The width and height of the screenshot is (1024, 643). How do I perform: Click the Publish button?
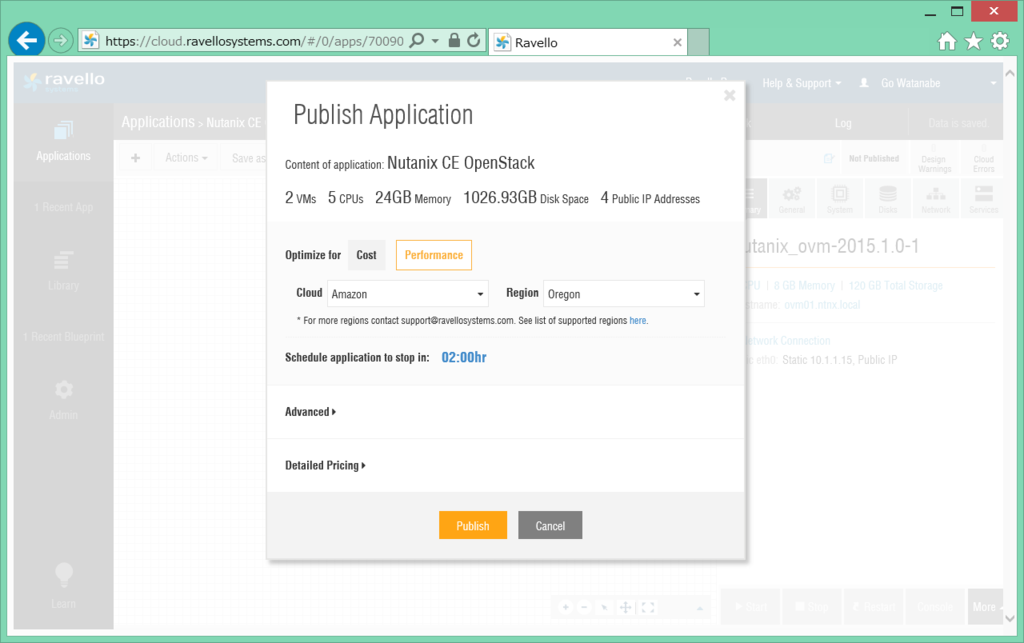tap(473, 525)
